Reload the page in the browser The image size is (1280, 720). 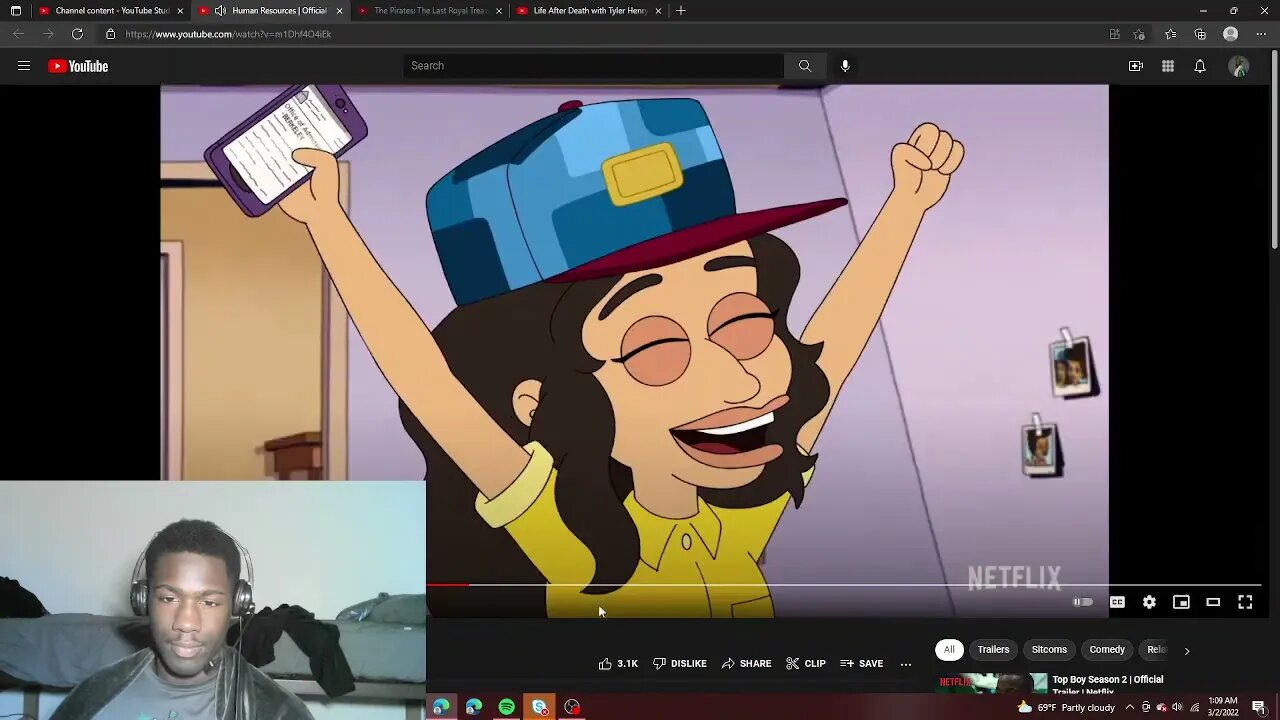coord(77,34)
